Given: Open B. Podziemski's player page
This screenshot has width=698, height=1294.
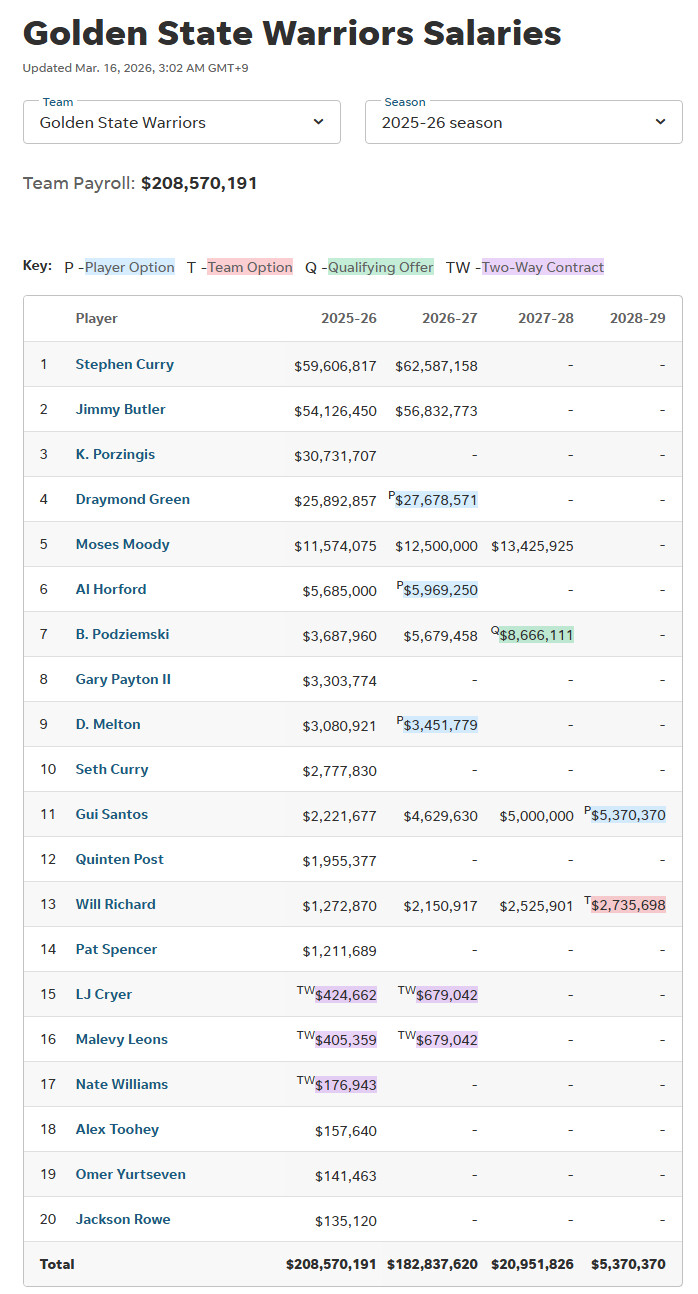Looking at the screenshot, I should click(121, 634).
